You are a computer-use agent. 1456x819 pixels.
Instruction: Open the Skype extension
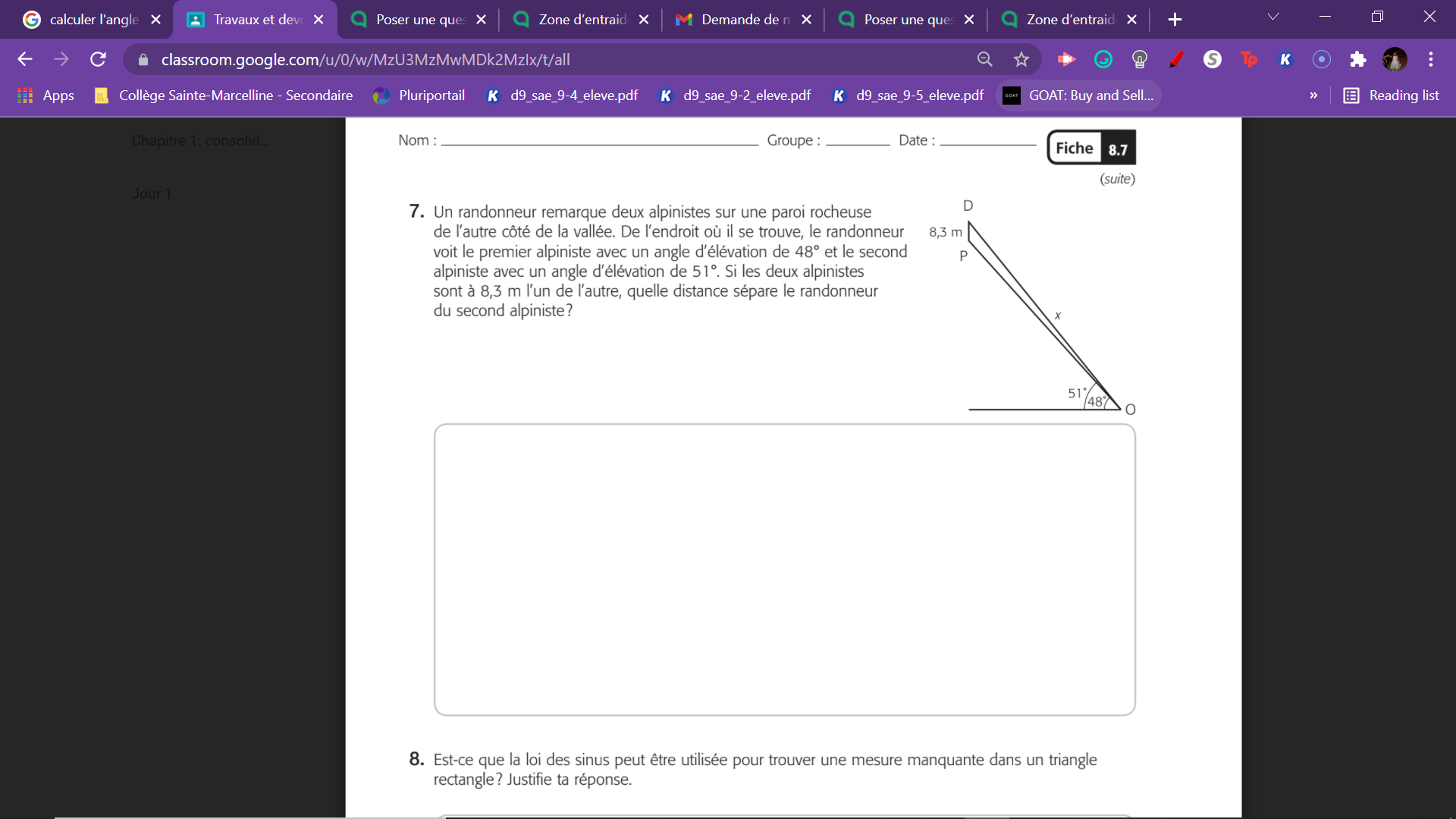(1213, 59)
